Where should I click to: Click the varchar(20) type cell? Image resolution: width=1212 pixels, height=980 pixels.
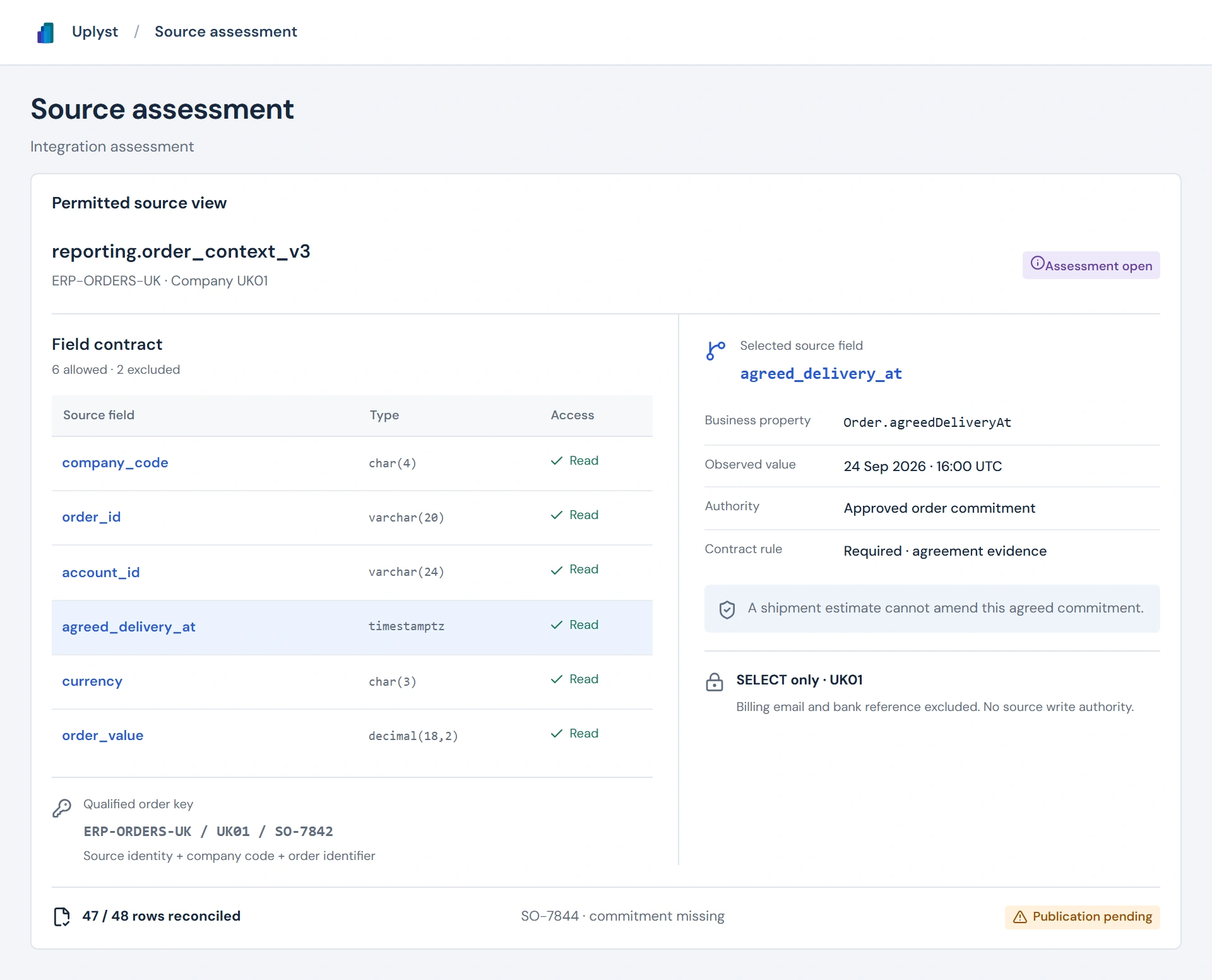[x=407, y=518]
